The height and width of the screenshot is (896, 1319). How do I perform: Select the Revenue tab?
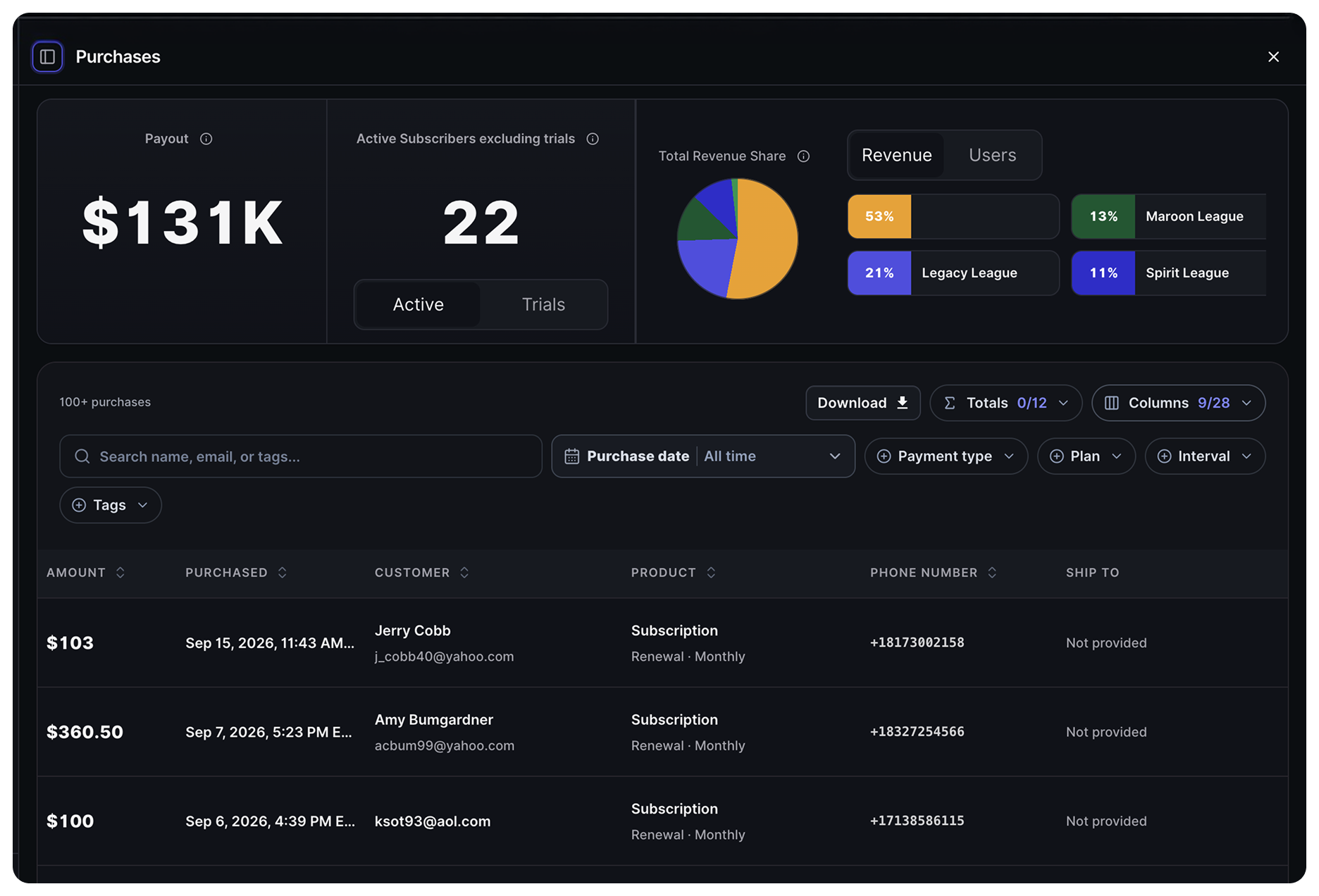click(x=897, y=155)
